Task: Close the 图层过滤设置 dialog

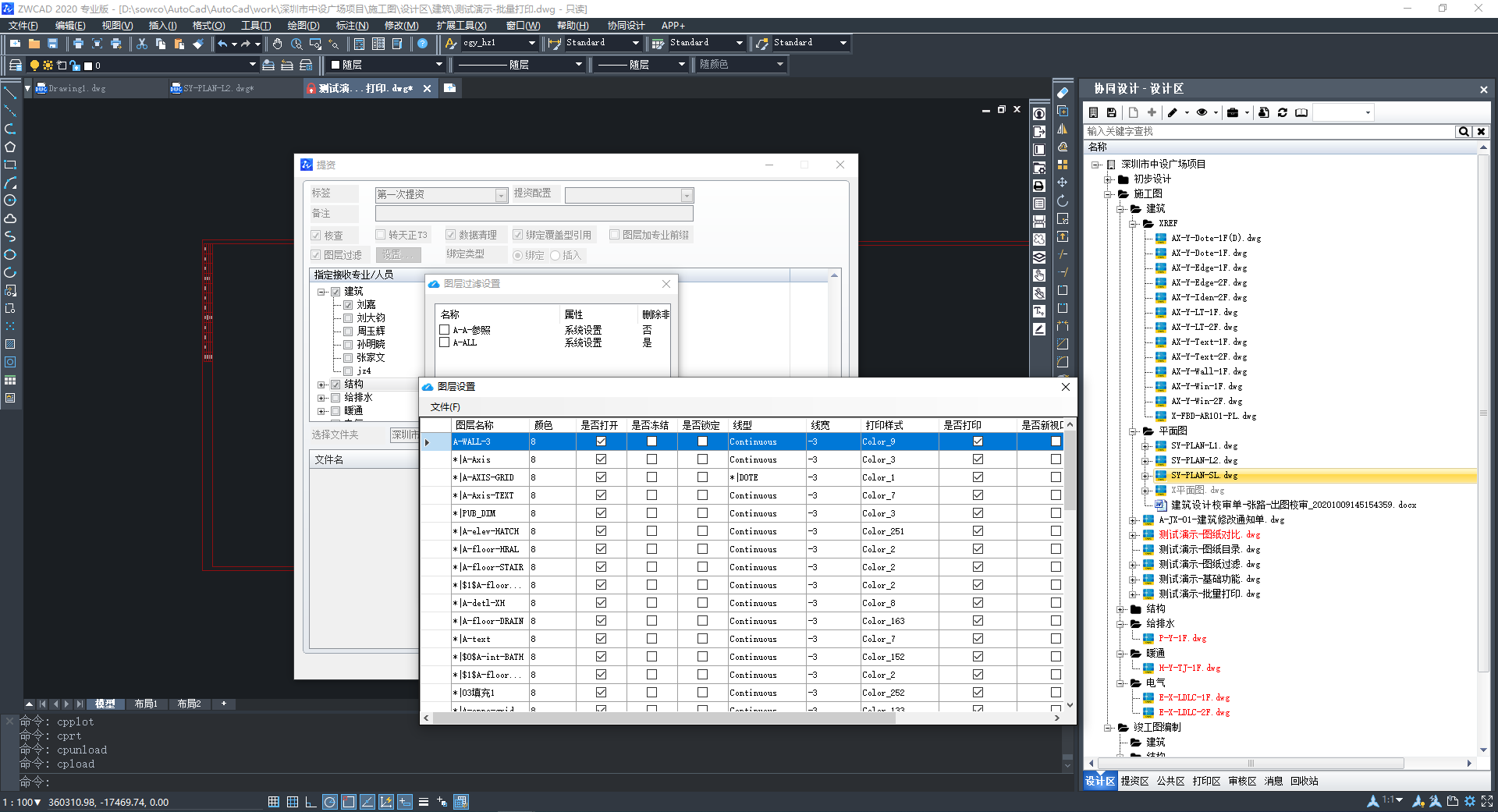Action: [x=666, y=284]
